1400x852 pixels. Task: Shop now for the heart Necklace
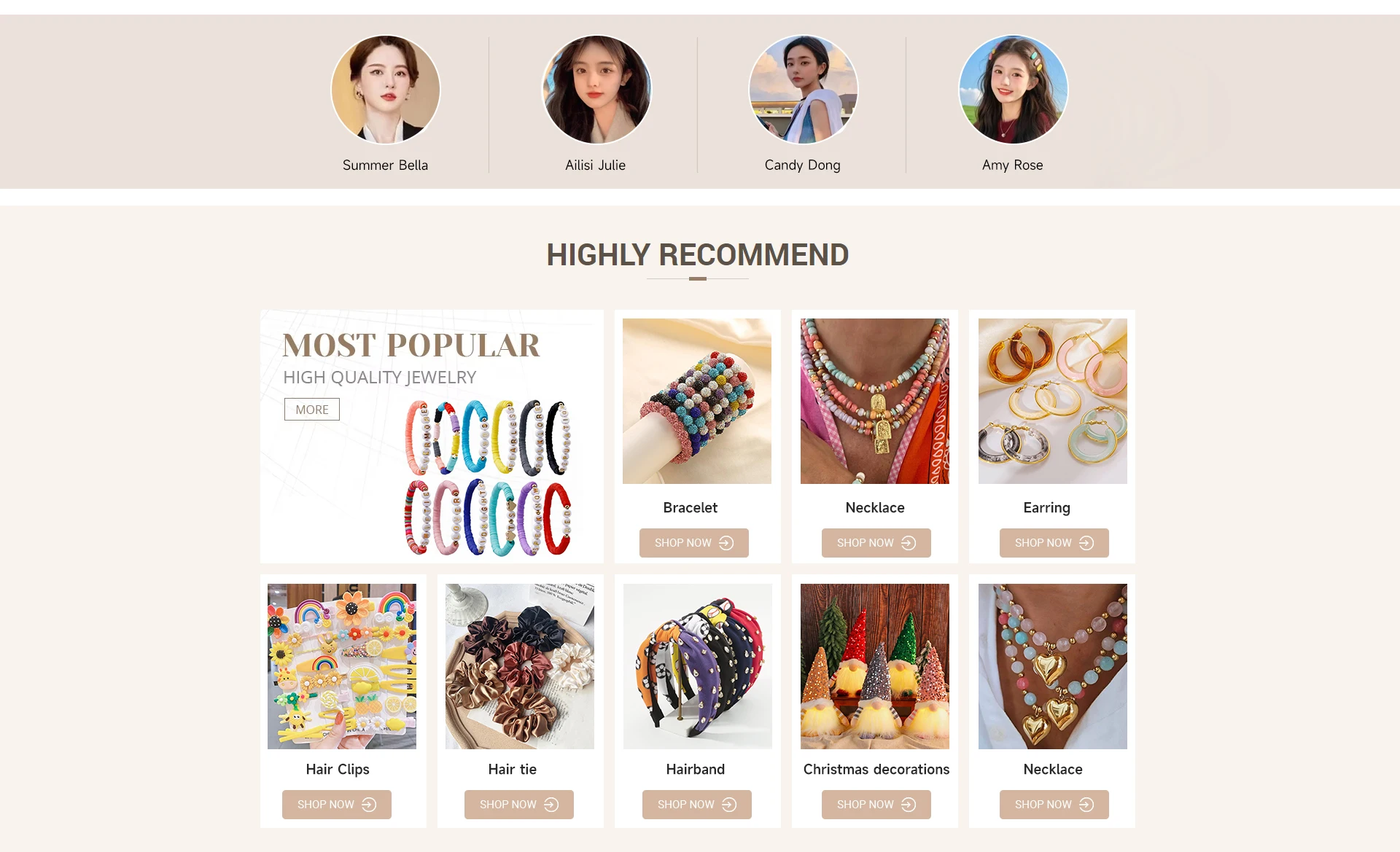1054,805
